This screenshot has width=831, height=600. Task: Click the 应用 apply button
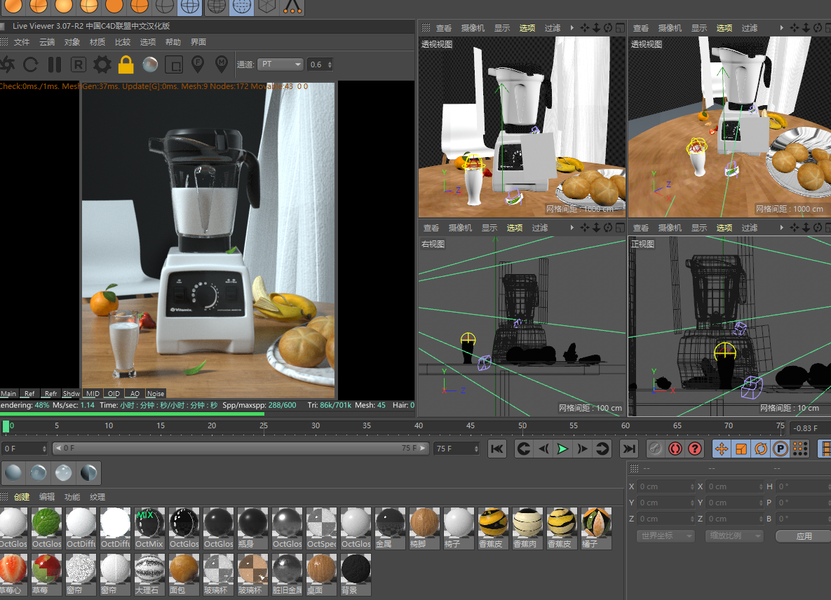[803, 536]
